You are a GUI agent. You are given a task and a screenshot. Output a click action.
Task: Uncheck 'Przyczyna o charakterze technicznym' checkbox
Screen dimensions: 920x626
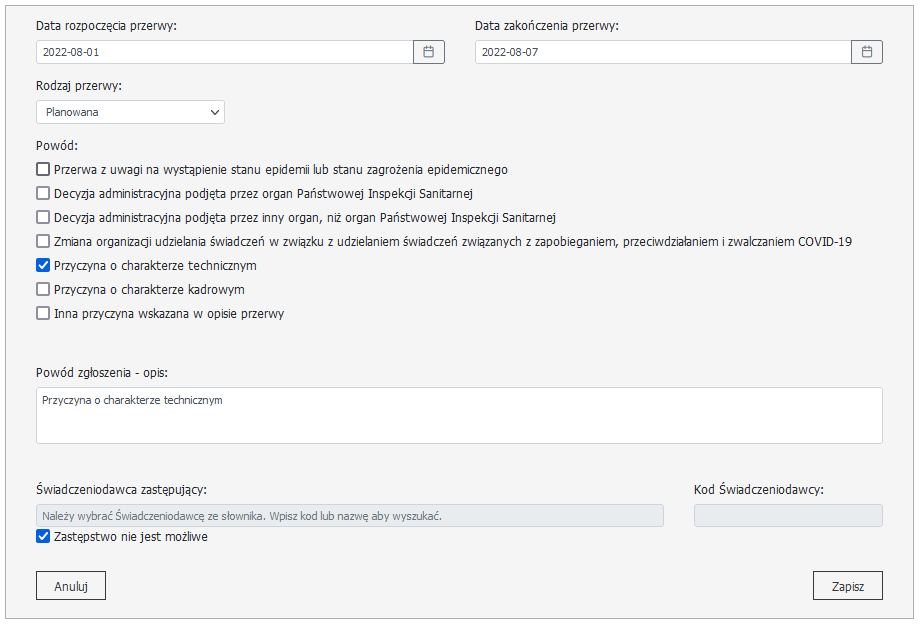click(43, 266)
